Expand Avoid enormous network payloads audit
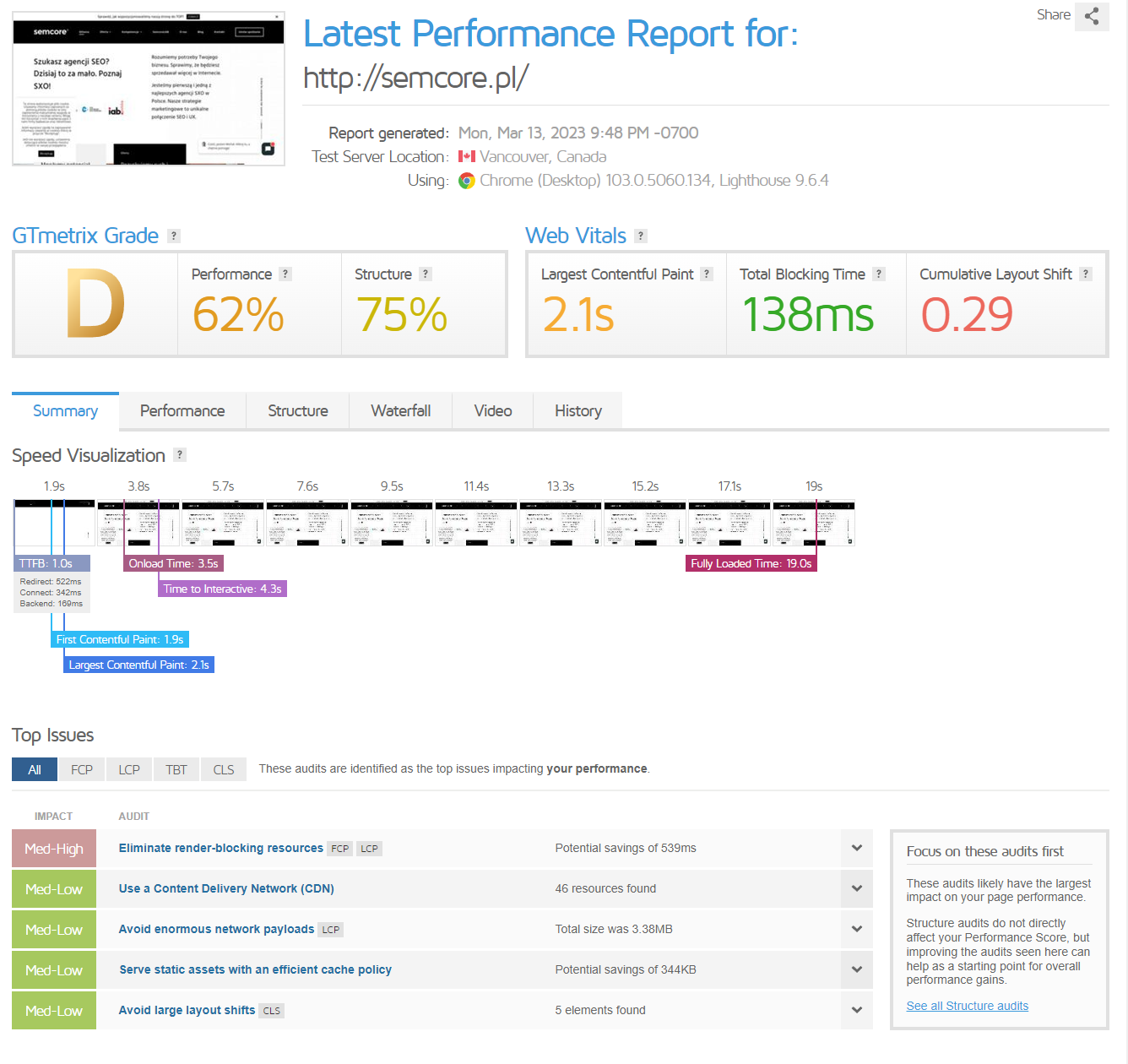 tap(857, 930)
